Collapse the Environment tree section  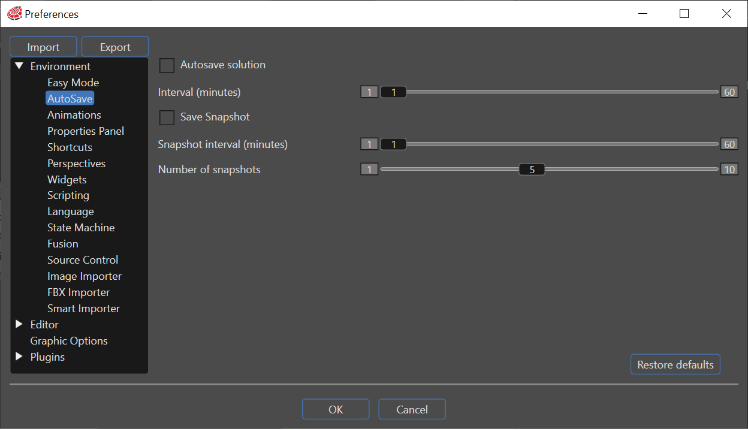coord(19,66)
